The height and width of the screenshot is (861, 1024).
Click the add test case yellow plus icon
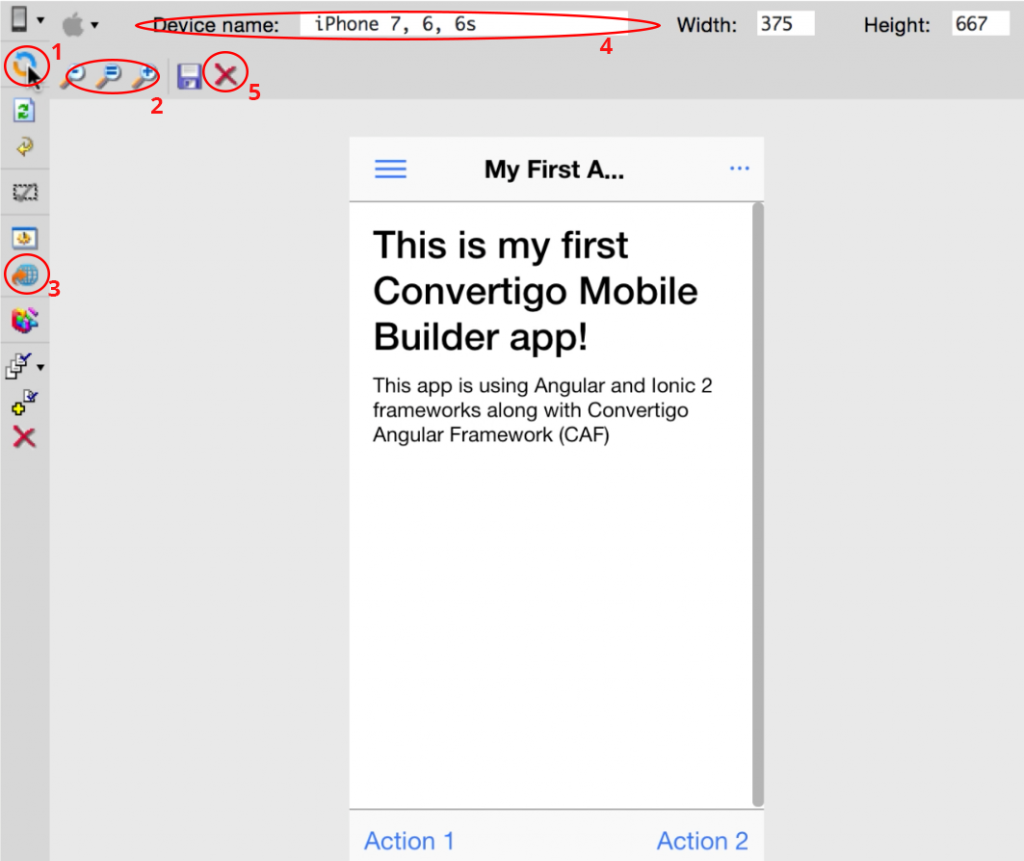pos(25,402)
